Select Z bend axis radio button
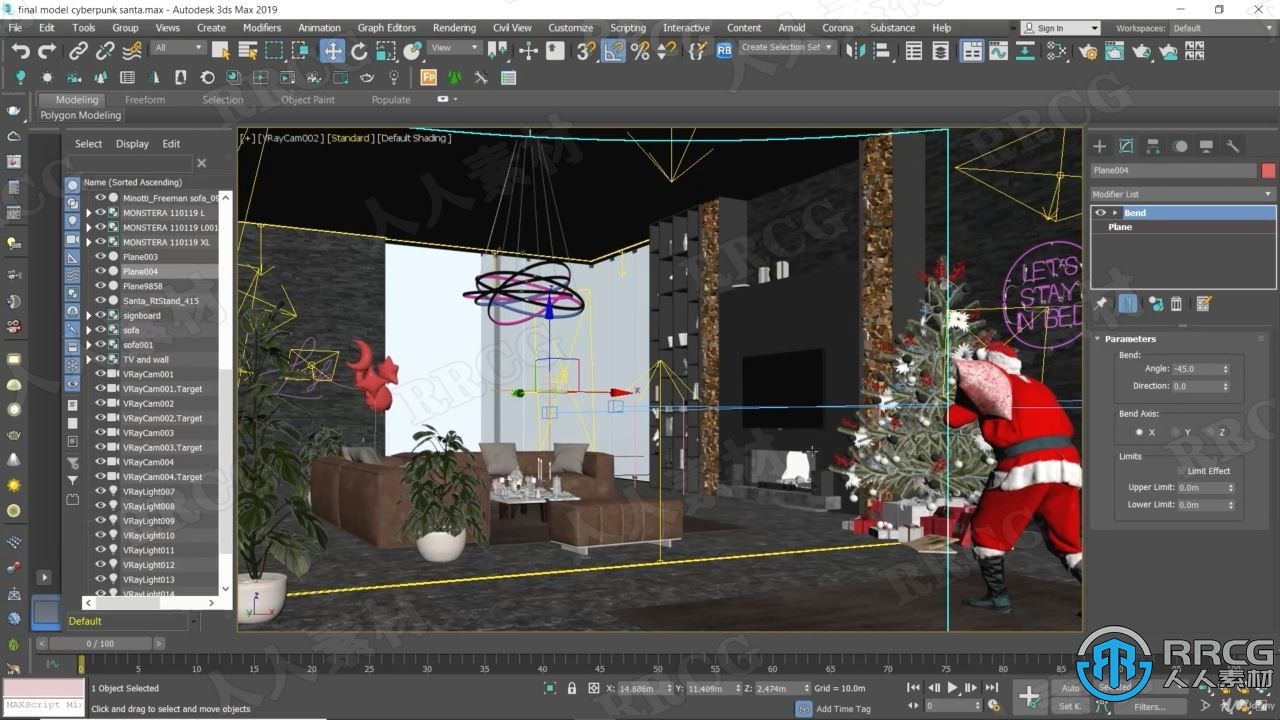 coord(1209,432)
